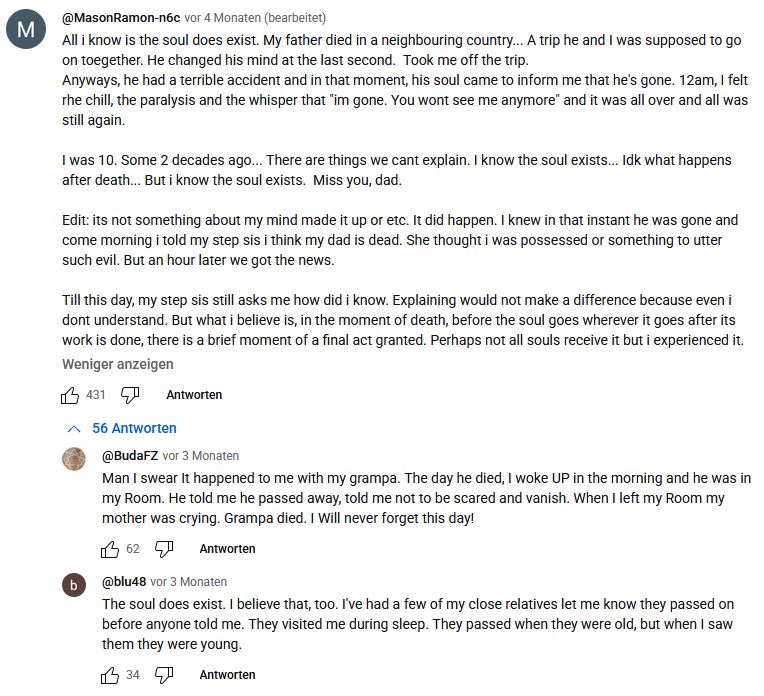The image size is (764, 696).
Task: Open the @blu48 username link
Action: 124,582
